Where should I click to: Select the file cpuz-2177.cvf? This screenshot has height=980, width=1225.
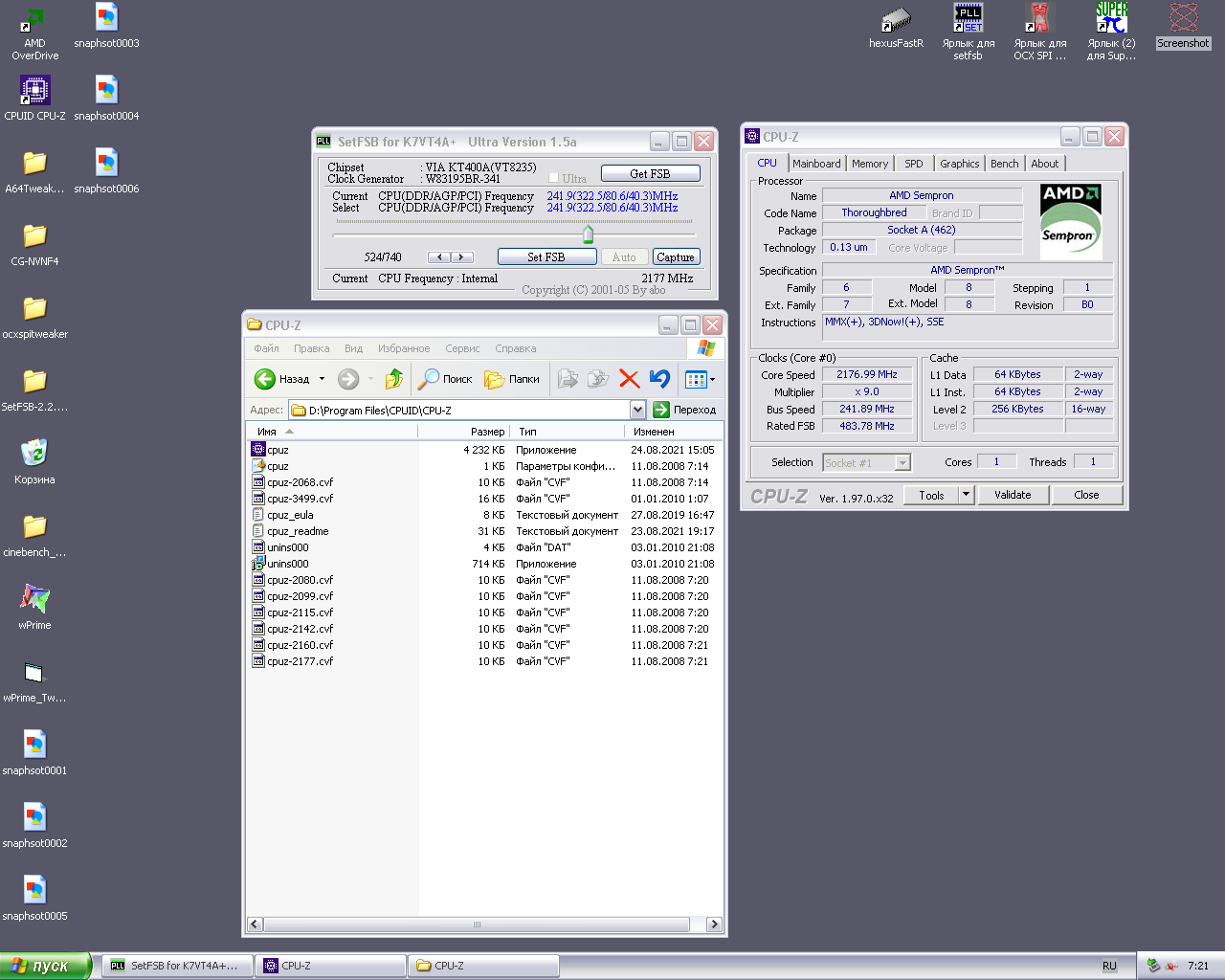[x=300, y=661]
